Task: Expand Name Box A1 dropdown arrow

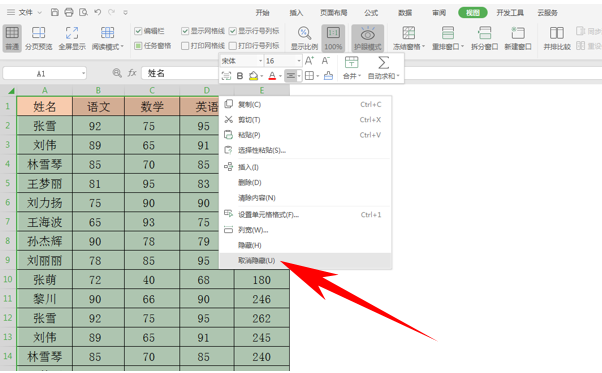Action: tap(83, 73)
